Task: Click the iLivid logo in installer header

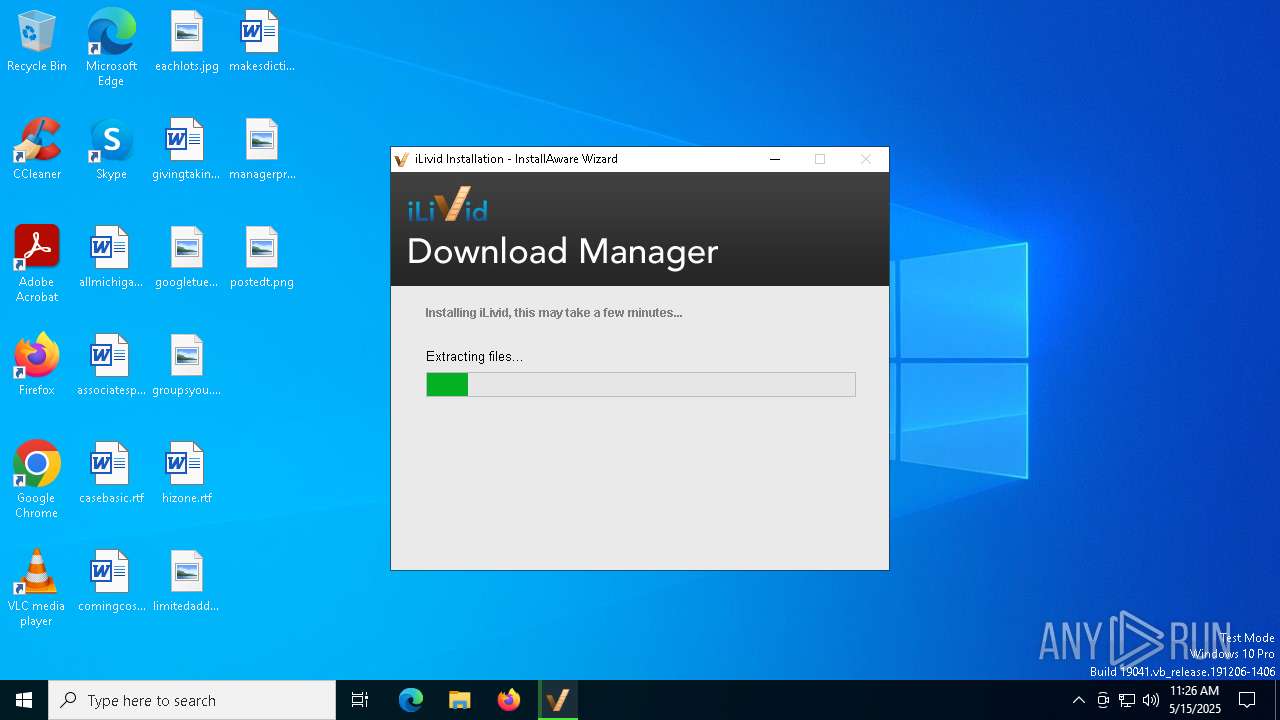Action: click(x=448, y=204)
